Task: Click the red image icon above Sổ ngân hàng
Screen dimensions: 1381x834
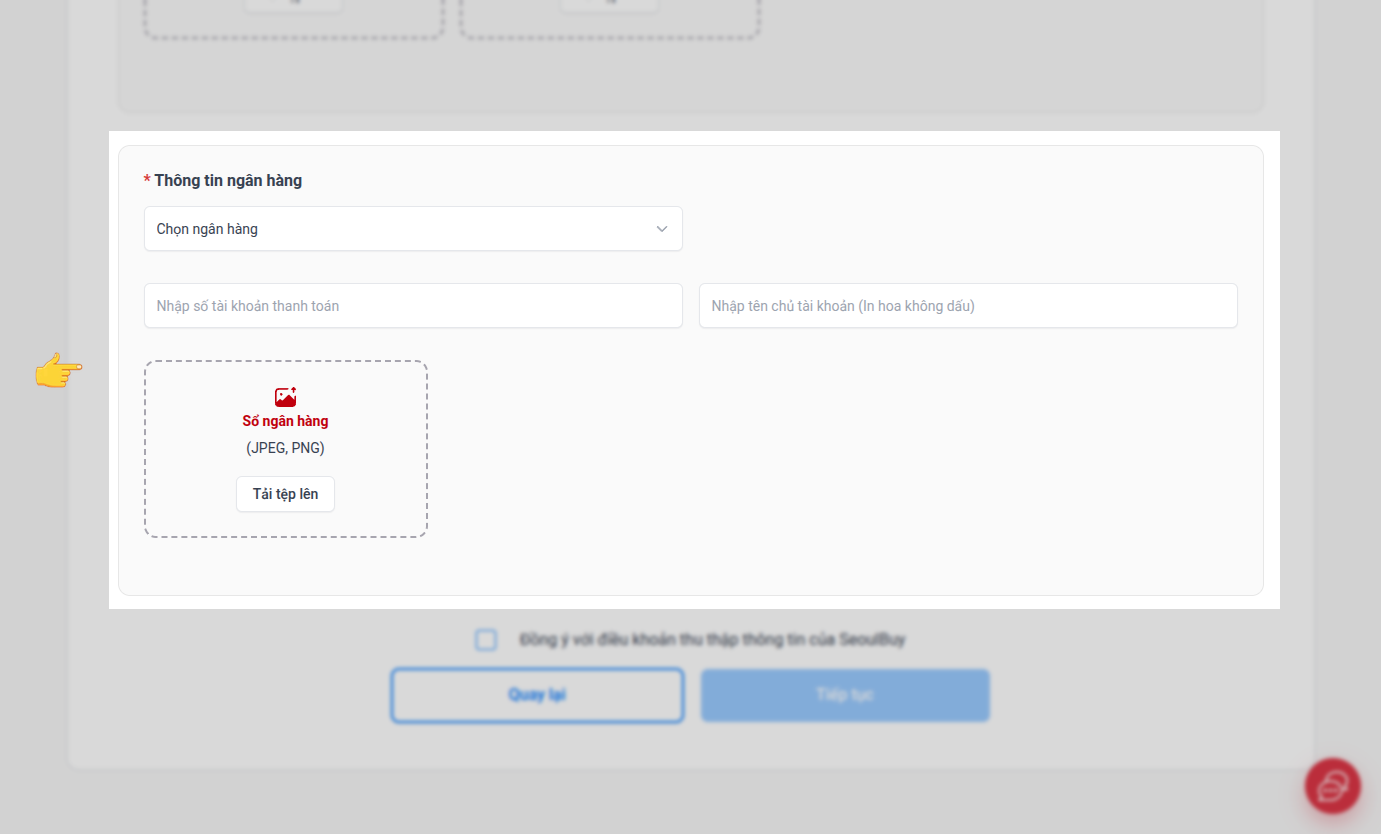Action: 285,397
